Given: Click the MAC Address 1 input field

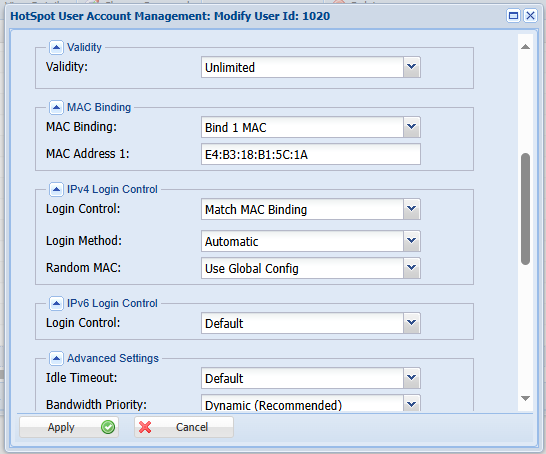Looking at the screenshot, I should [311, 154].
